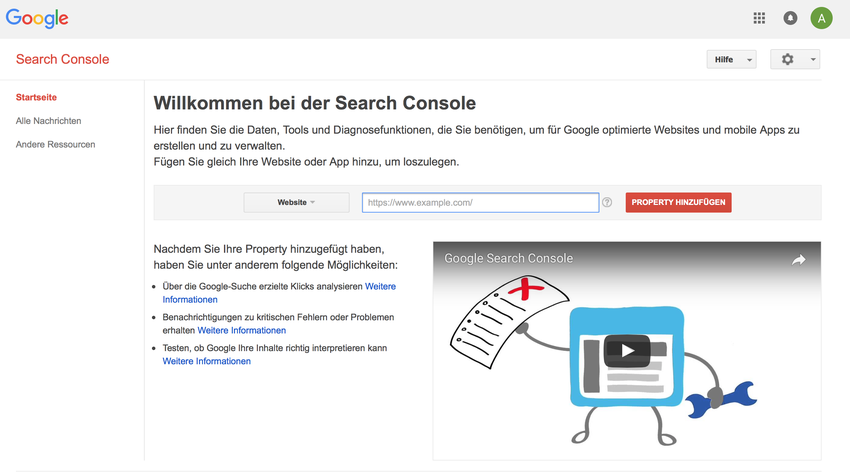Screen dimensions: 850x473
Task: Open the green account avatar A
Action: tap(821, 18)
